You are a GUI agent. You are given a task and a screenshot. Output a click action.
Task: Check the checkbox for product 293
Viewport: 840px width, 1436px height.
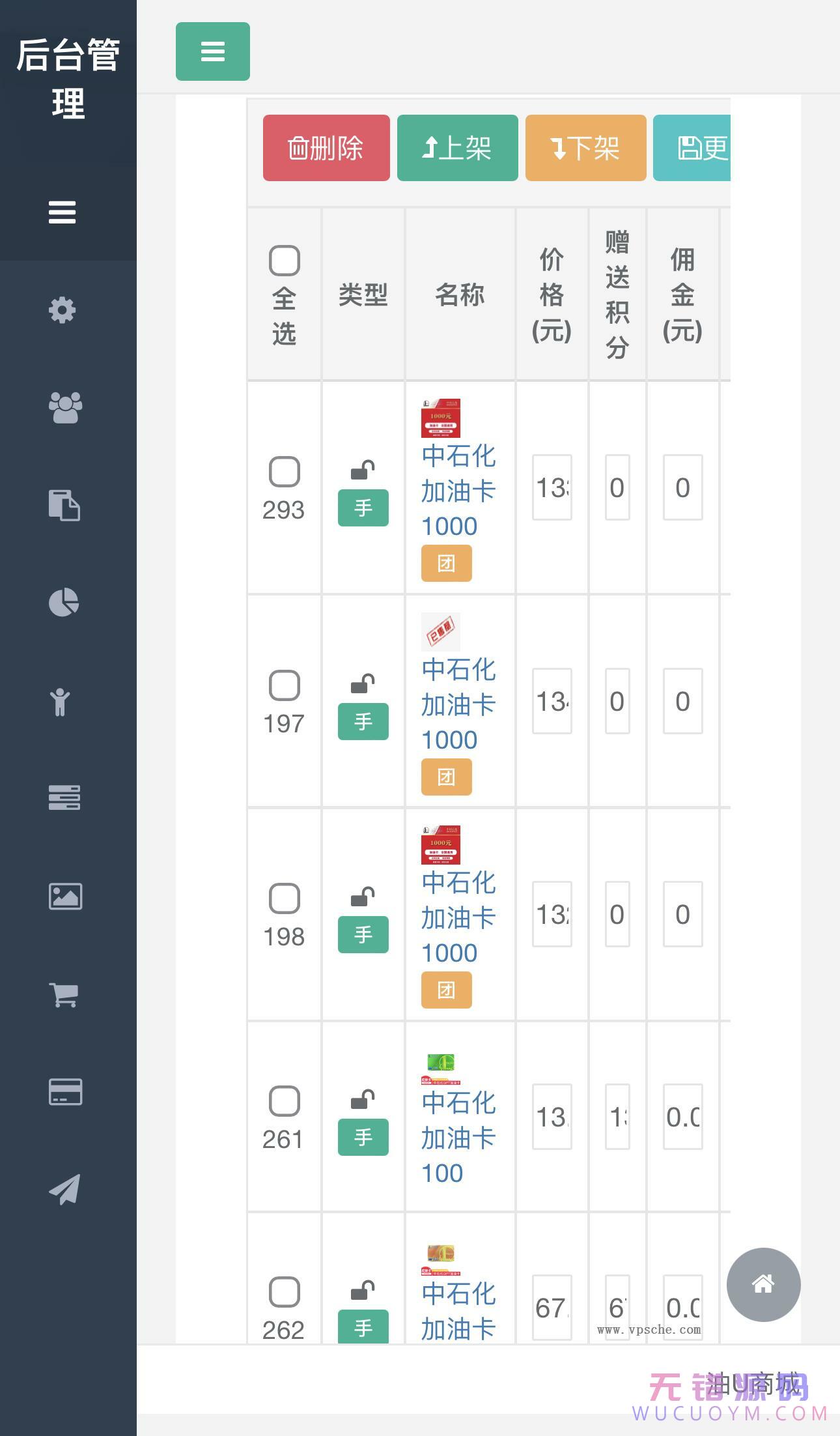(284, 470)
